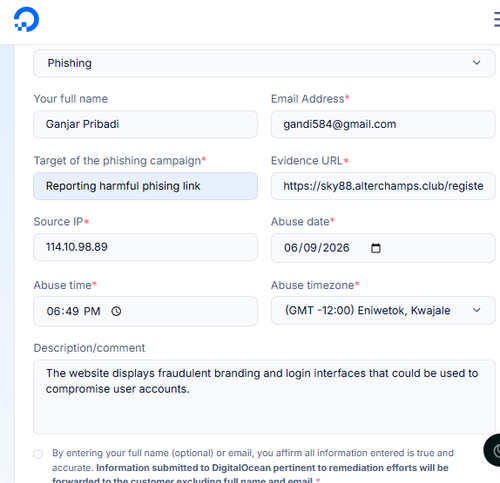Click inside the Description/comment text area

coord(264,397)
